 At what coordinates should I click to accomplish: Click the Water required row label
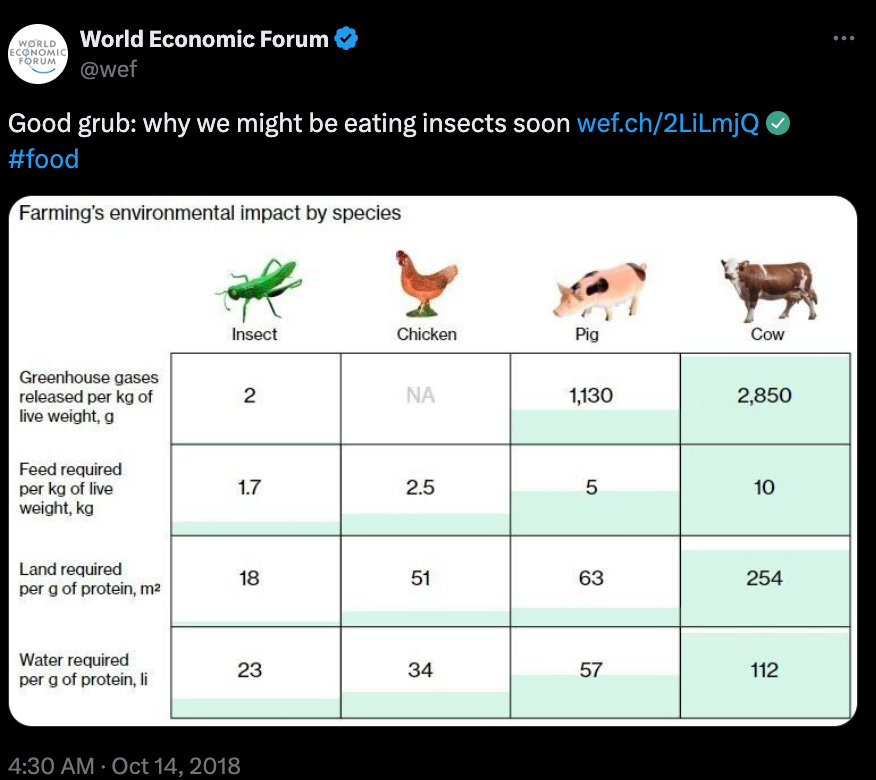pyautogui.click(x=84, y=670)
